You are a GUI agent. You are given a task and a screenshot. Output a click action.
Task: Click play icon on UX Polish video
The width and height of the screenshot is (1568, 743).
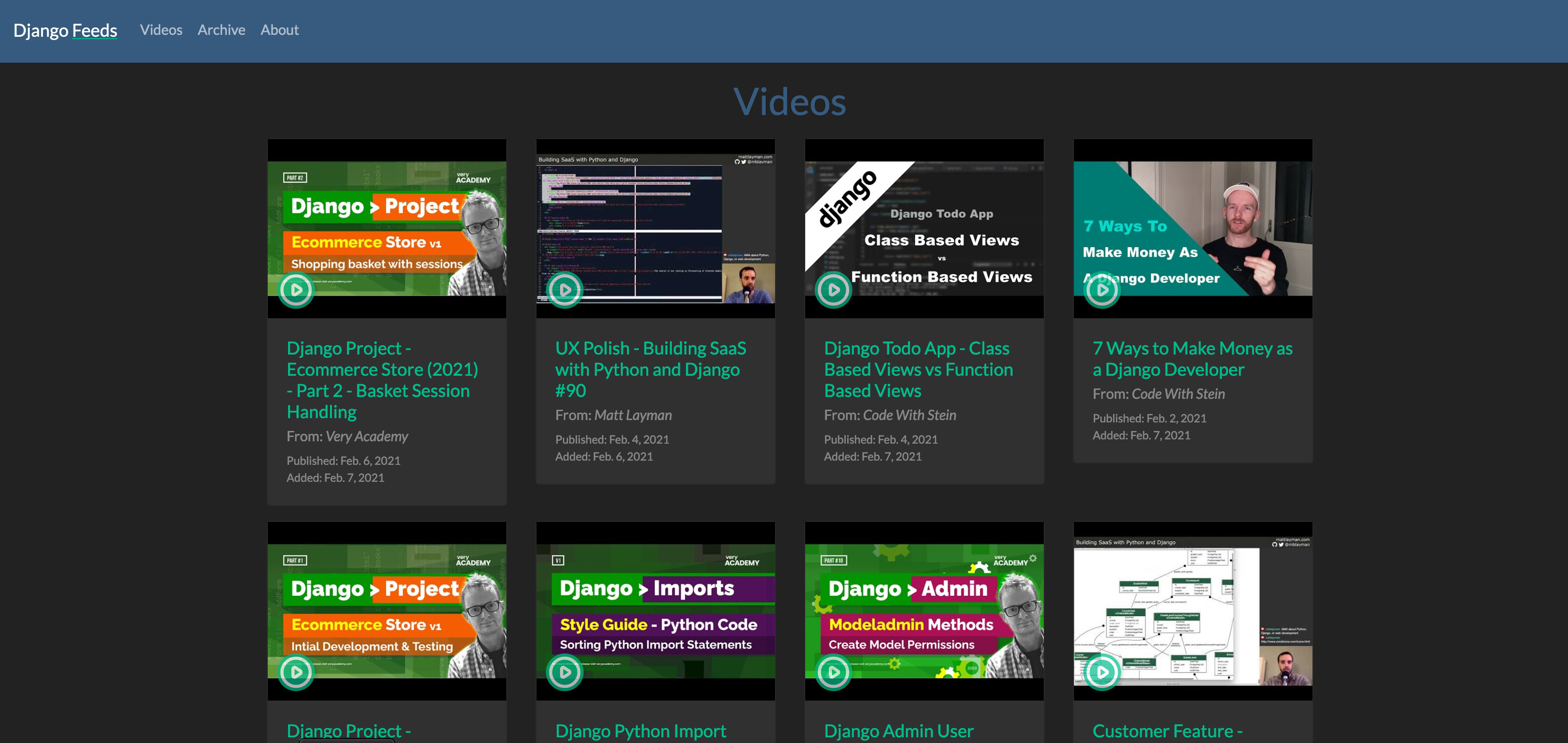pyautogui.click(x=565, y=290)
